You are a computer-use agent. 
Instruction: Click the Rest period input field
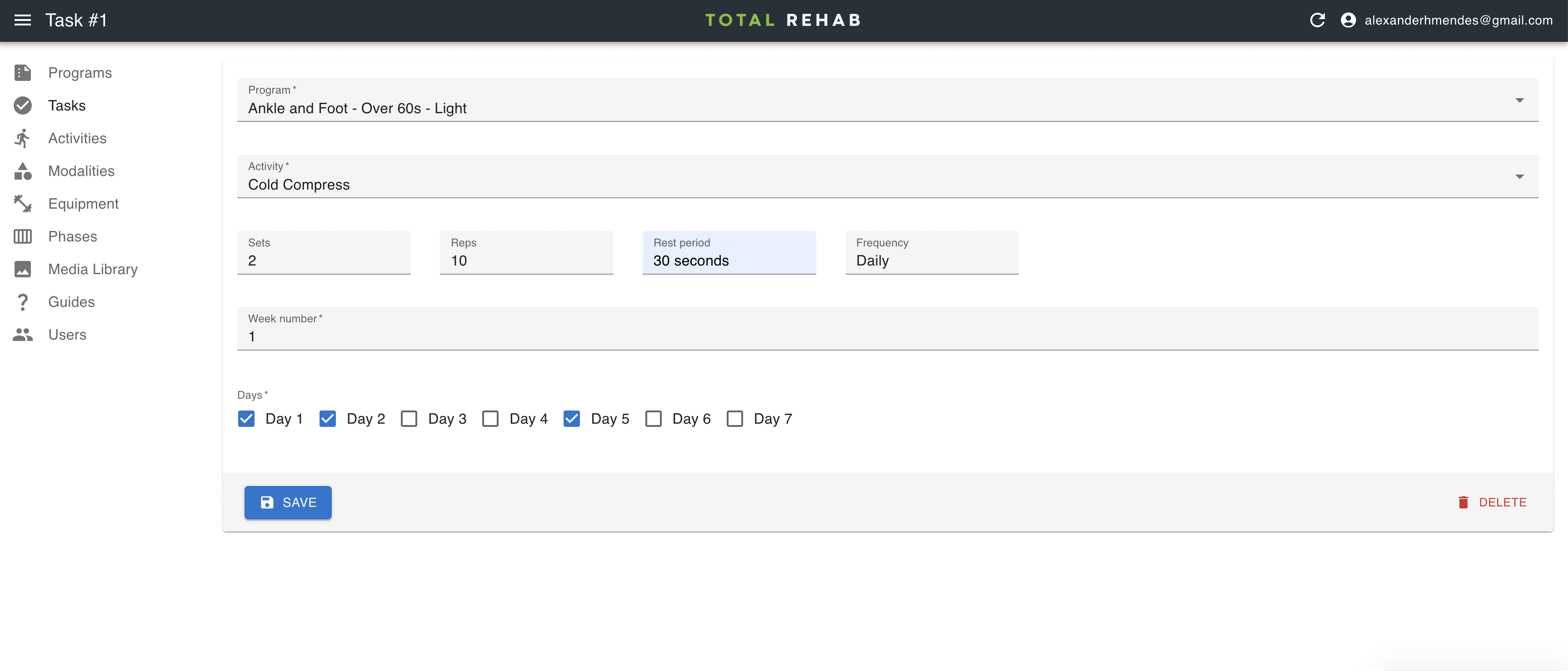point(729,260)
